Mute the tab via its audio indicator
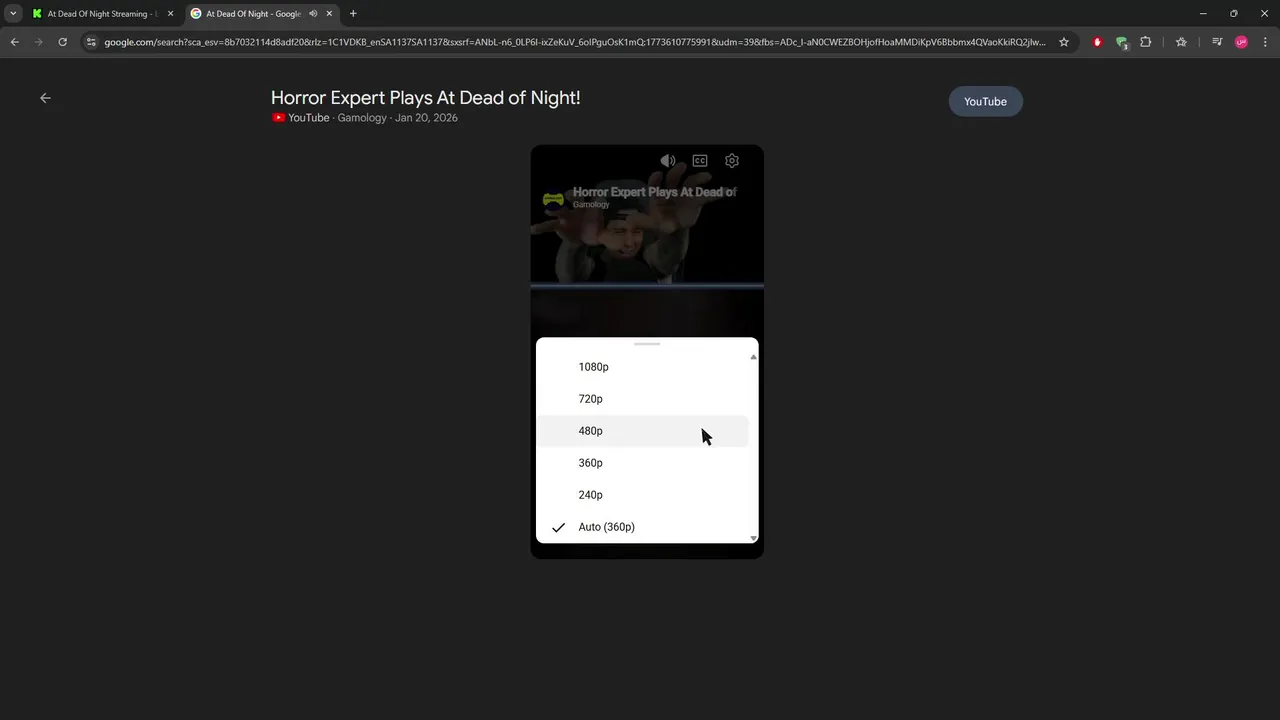The width and height of the screenshot is (1280, 720). (313, 14)
